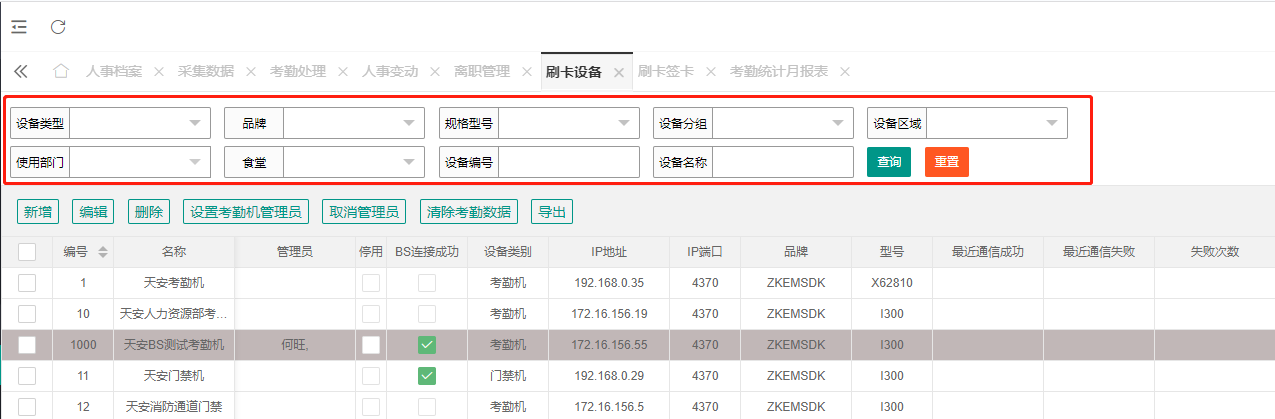Click the 设置考勤机管理员 button

tap(246, 212)
